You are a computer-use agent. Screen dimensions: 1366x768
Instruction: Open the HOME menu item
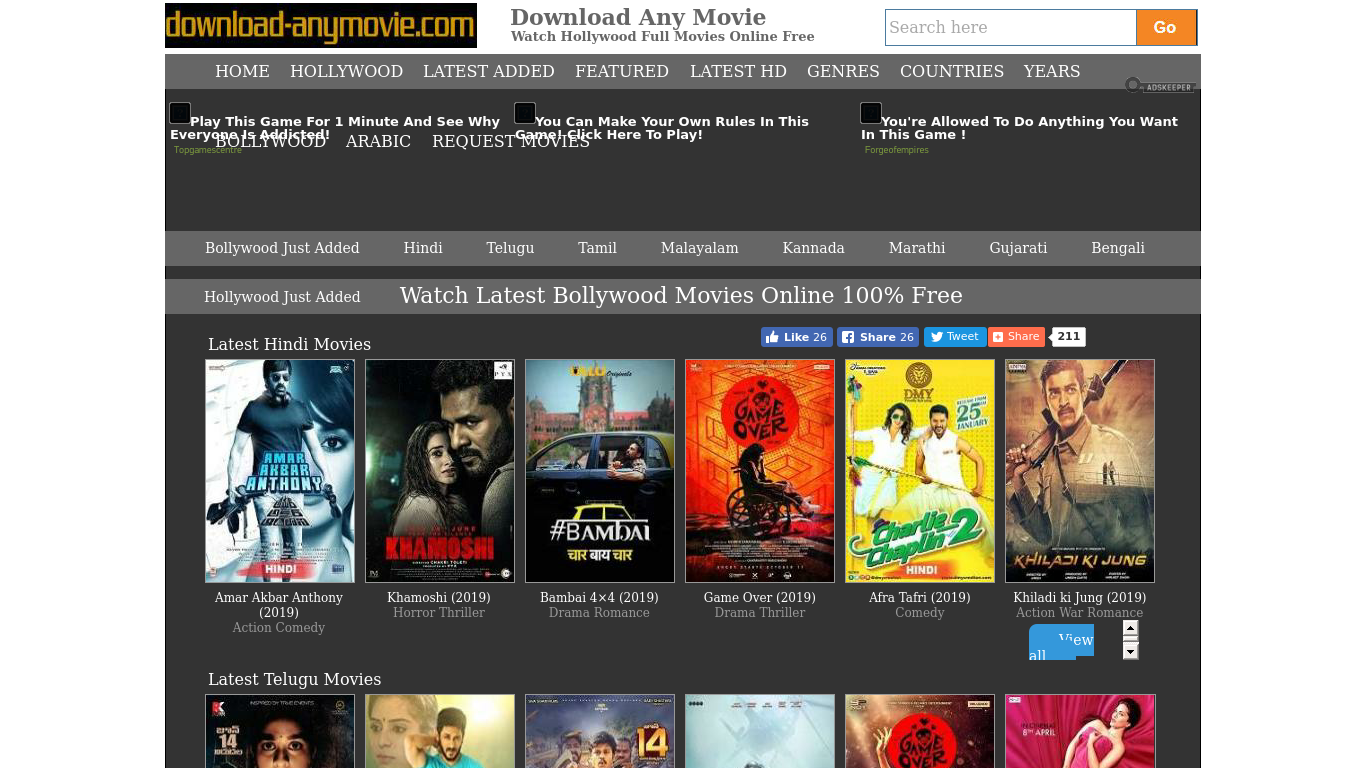click(x=242, y=71)
